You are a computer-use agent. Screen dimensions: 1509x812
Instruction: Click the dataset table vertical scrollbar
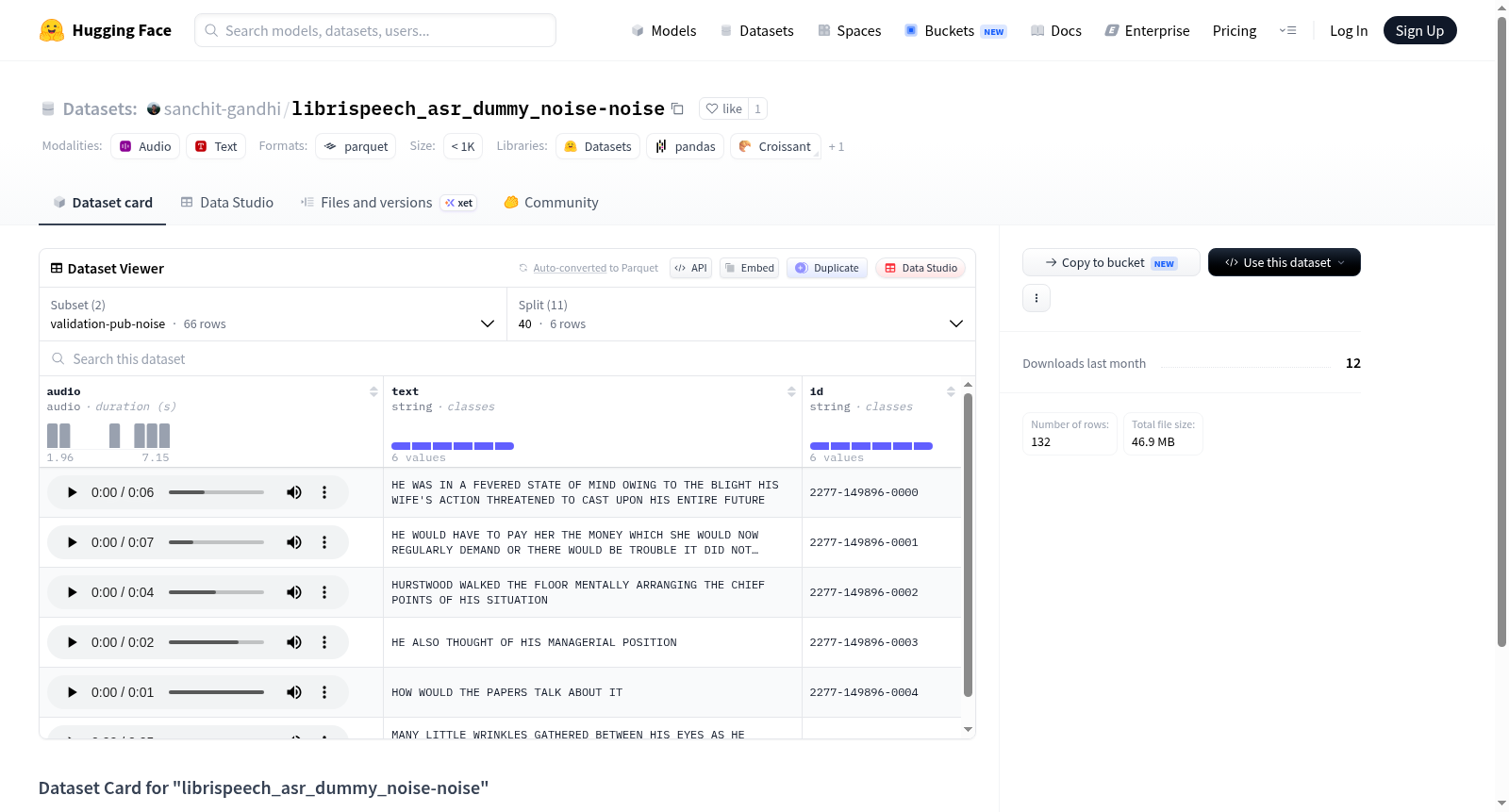coord(968,545)
